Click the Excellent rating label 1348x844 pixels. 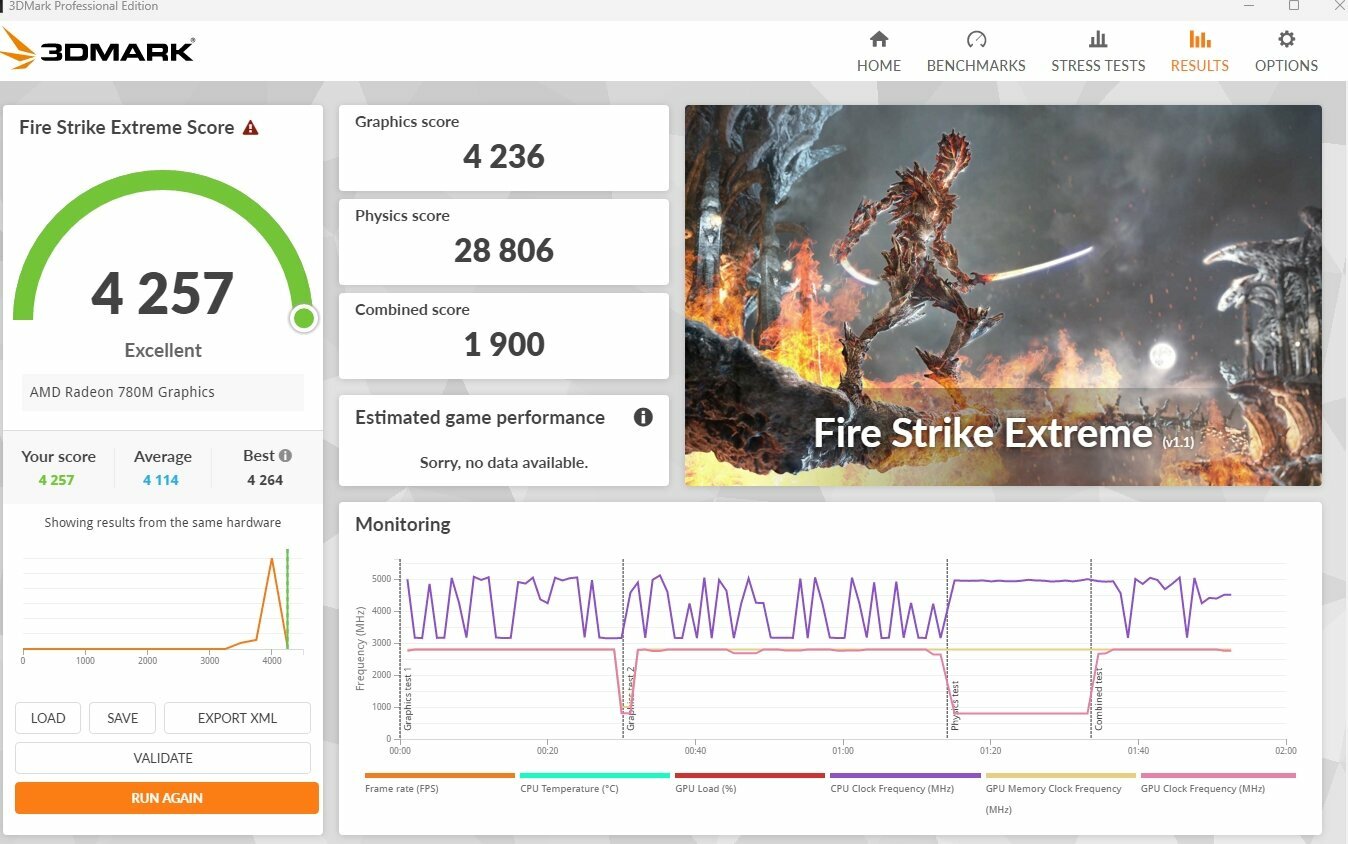pos(163,350)
